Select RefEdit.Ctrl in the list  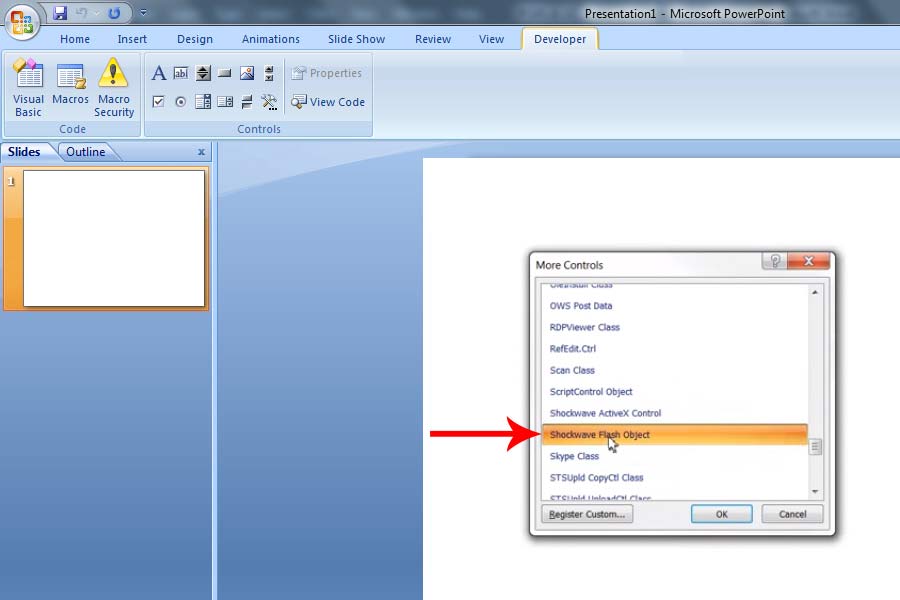(674, 349)
